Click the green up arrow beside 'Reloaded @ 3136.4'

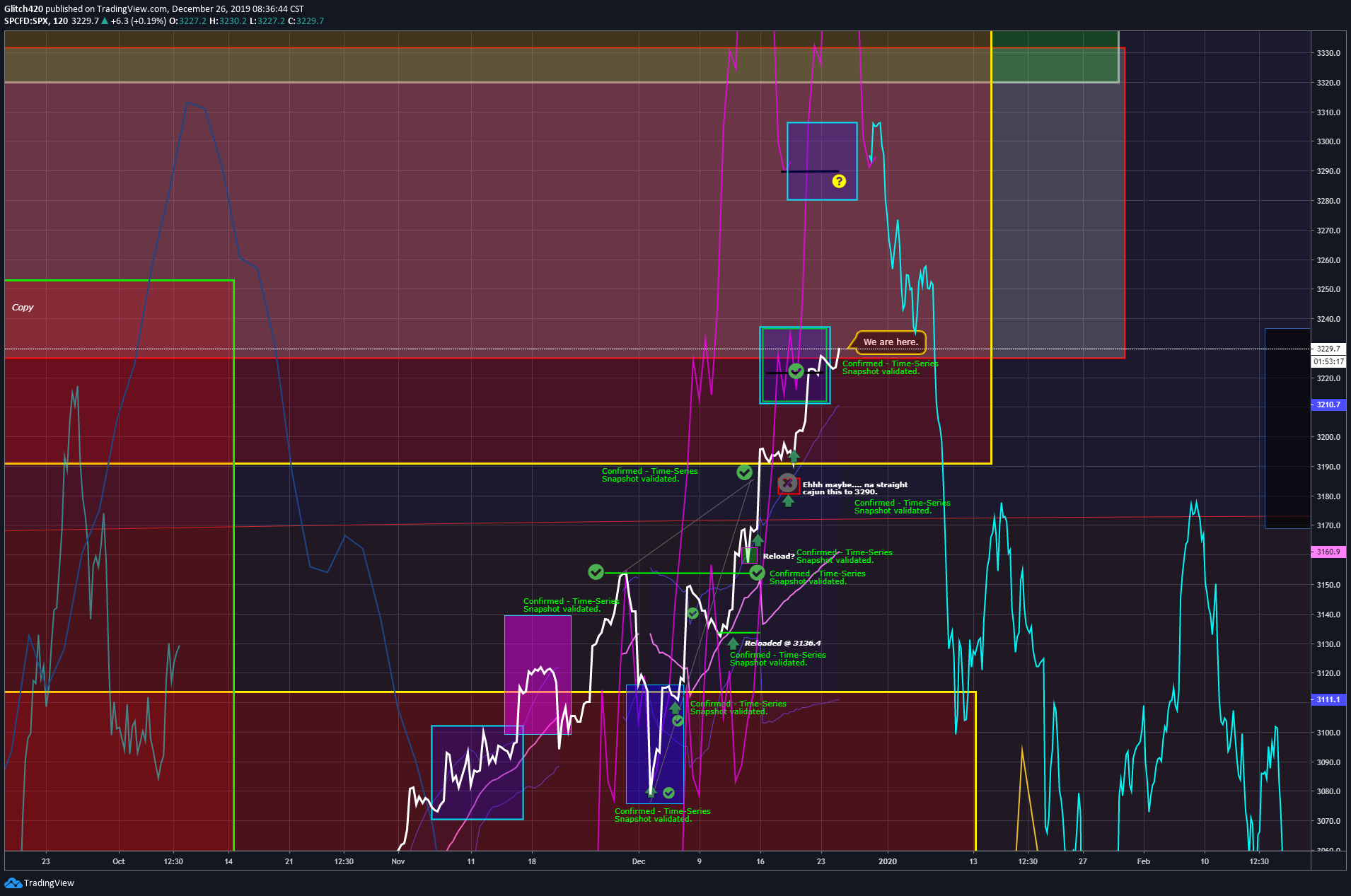click(733, 644)
